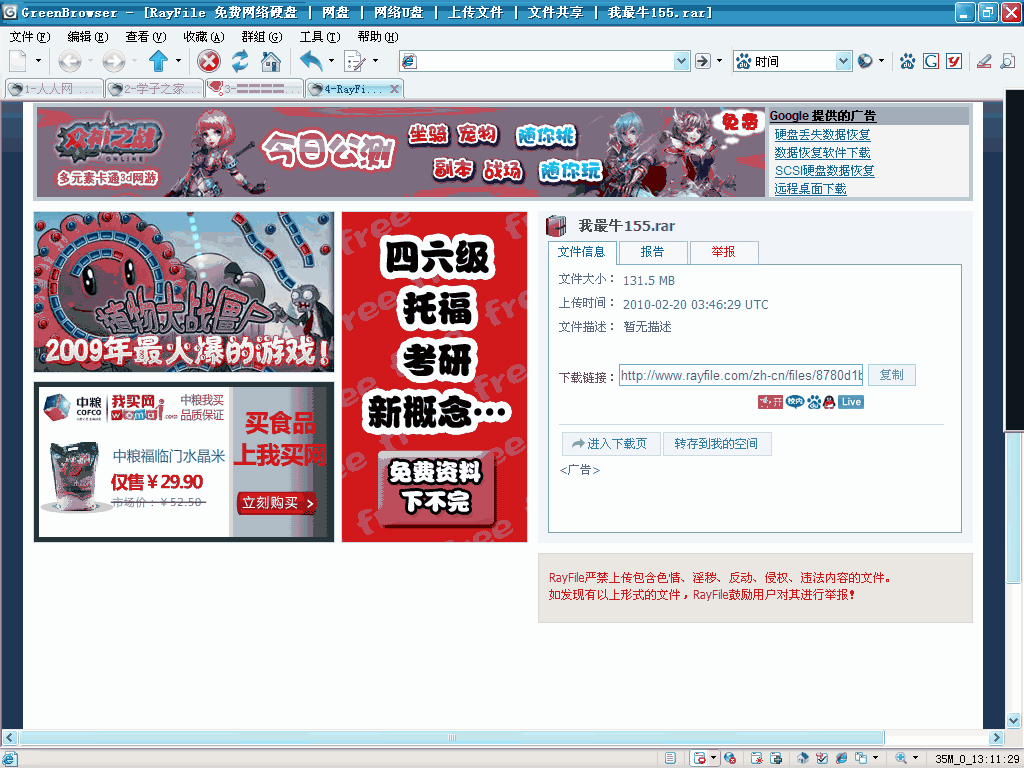Click the 免费资料下不完 red ad button

tap(436, 487)
